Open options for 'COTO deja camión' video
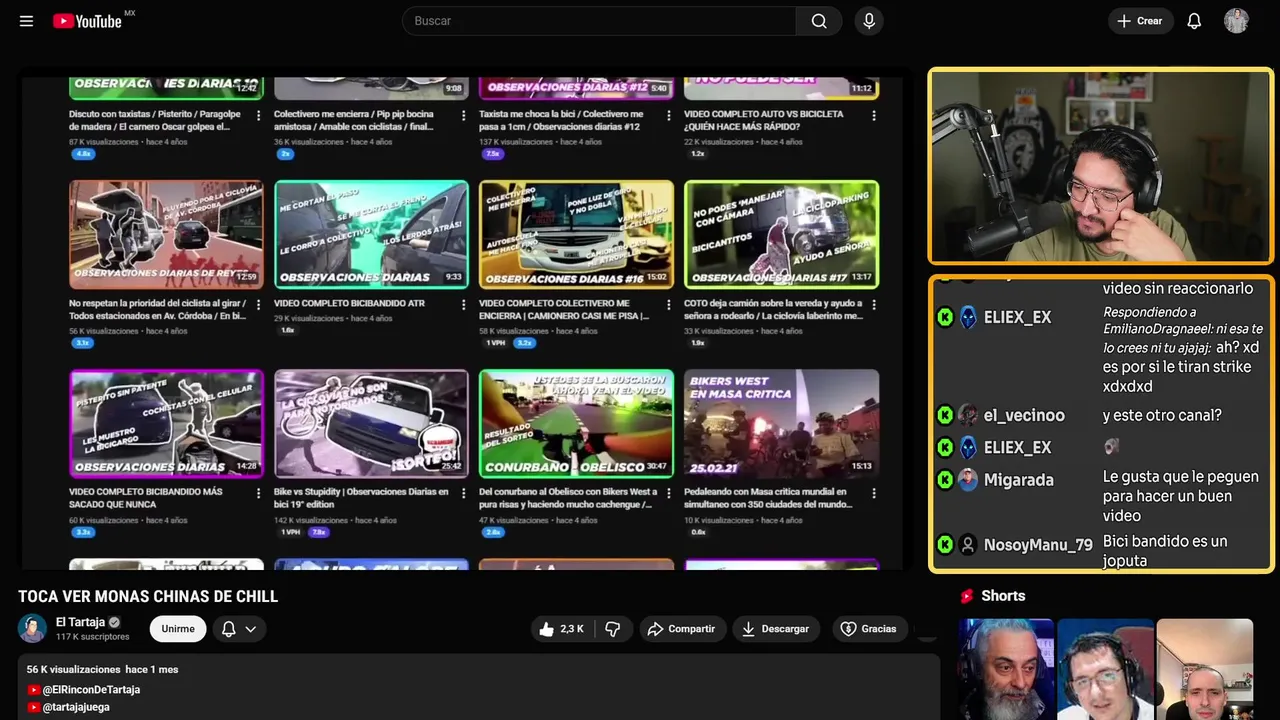This screenshot has width=1280, height=720. 874,305
